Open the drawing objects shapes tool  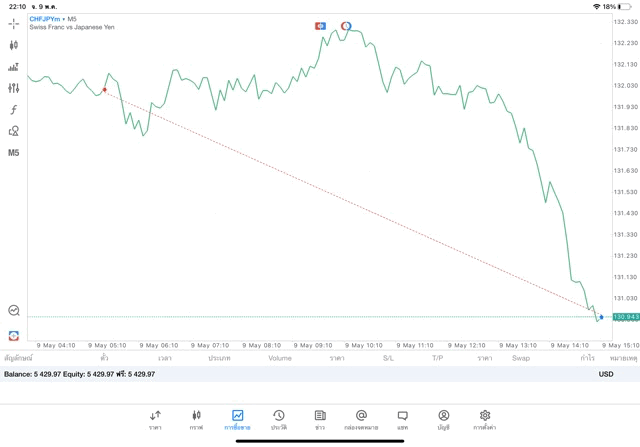14,131
